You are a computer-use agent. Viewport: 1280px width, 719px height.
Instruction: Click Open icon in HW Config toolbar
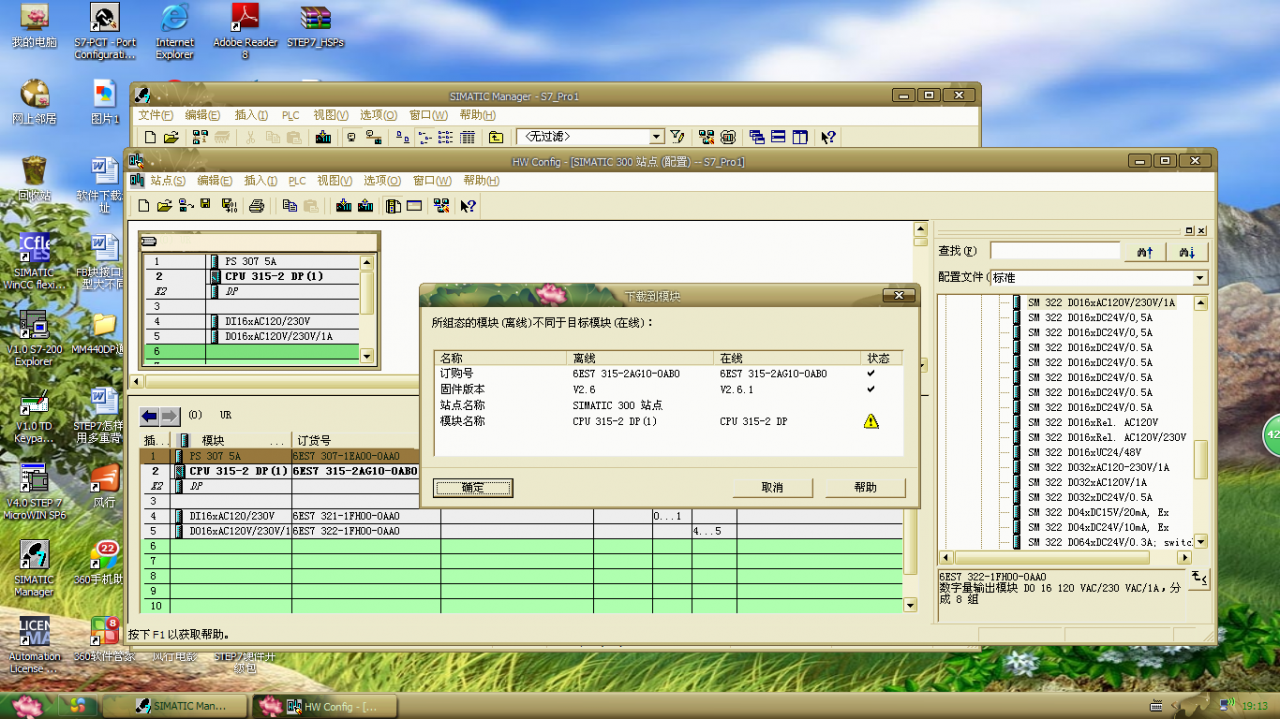[164, 206]
